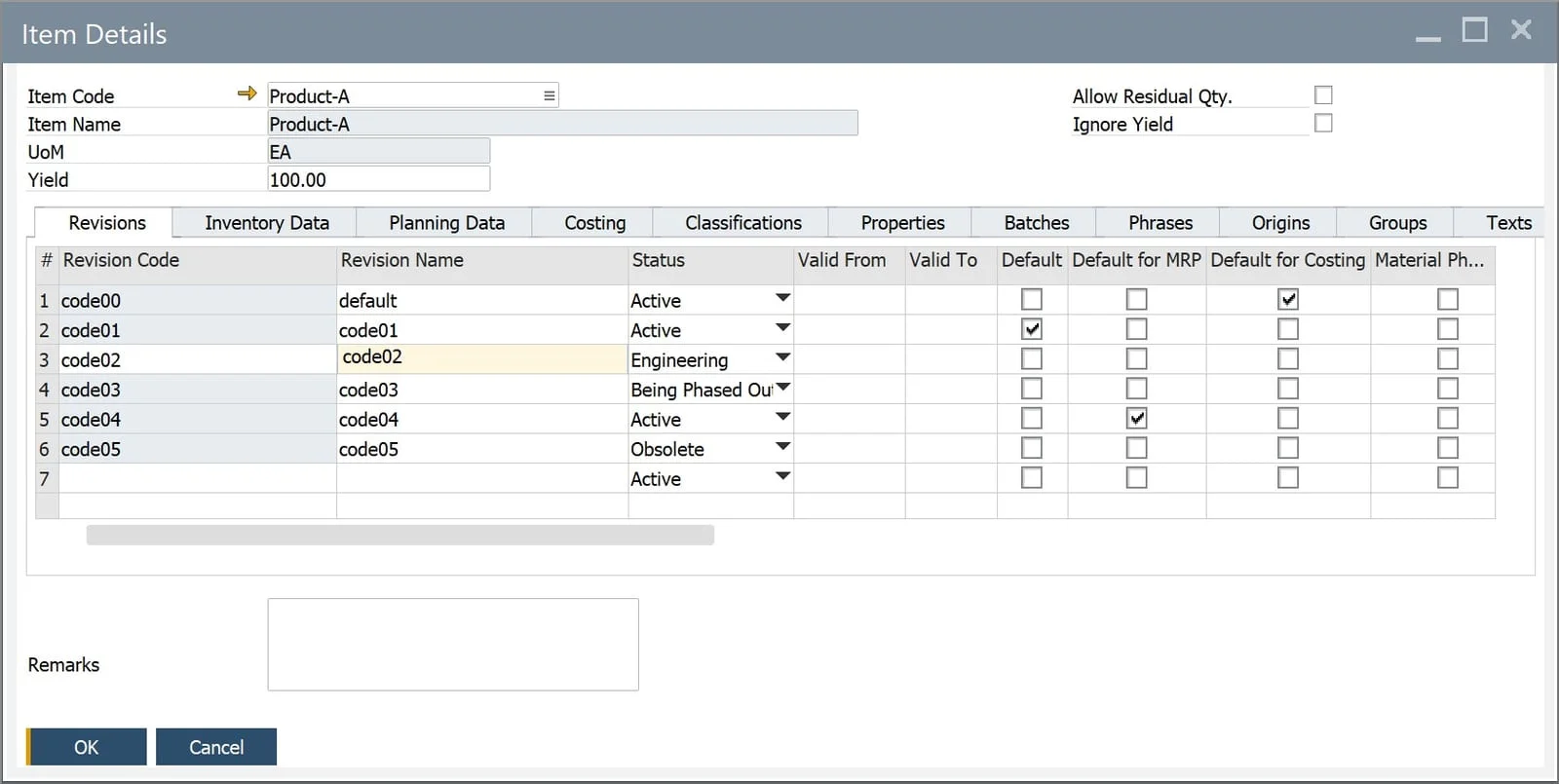Click the Revision Name cell reading default
Screen dimensions: 1559x784
click(482, 300)
